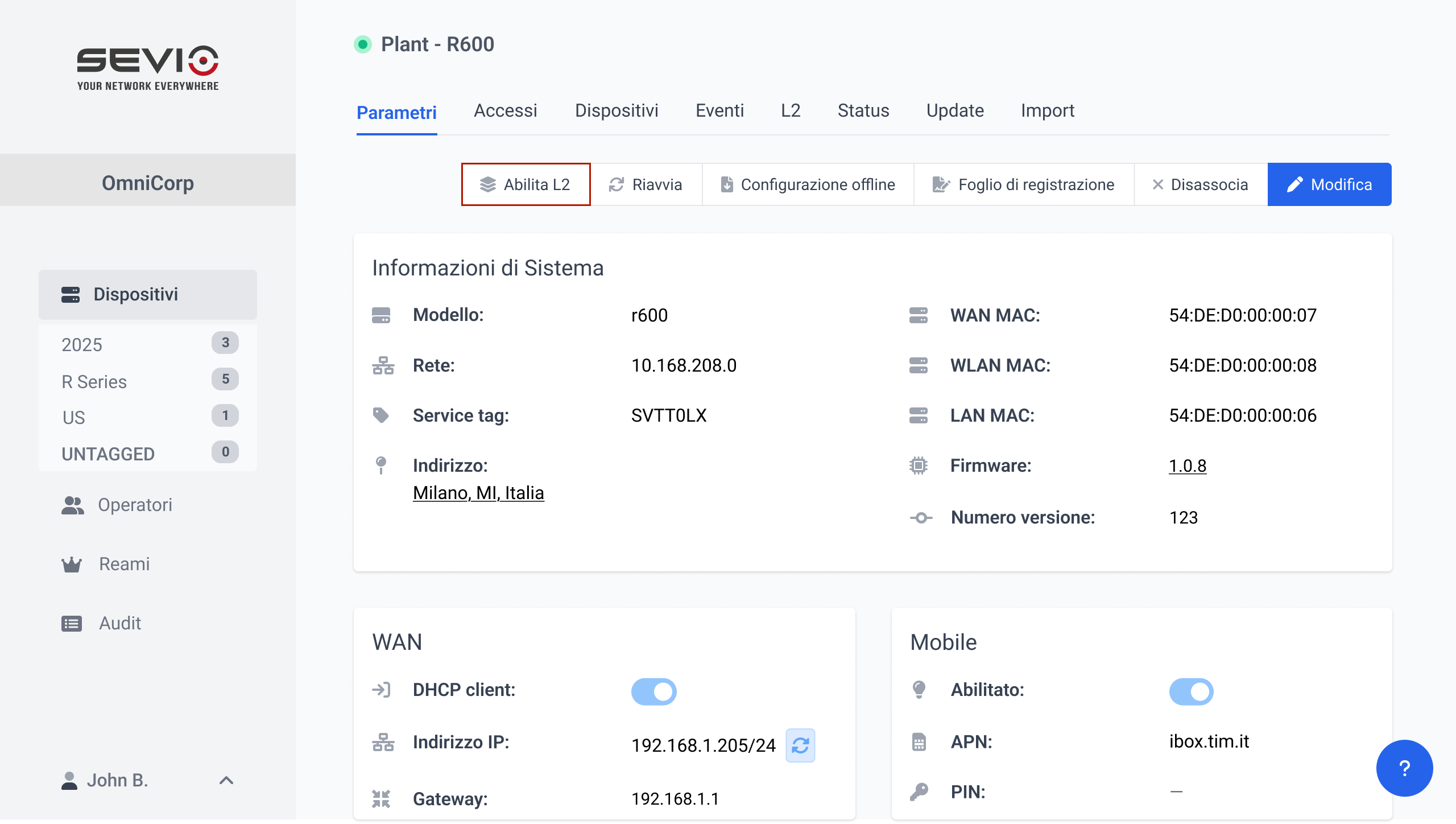Viewport: 1456px width, 824px height.
Task: Click the Audit list icon in sidebar
Action: click(72, 624)
